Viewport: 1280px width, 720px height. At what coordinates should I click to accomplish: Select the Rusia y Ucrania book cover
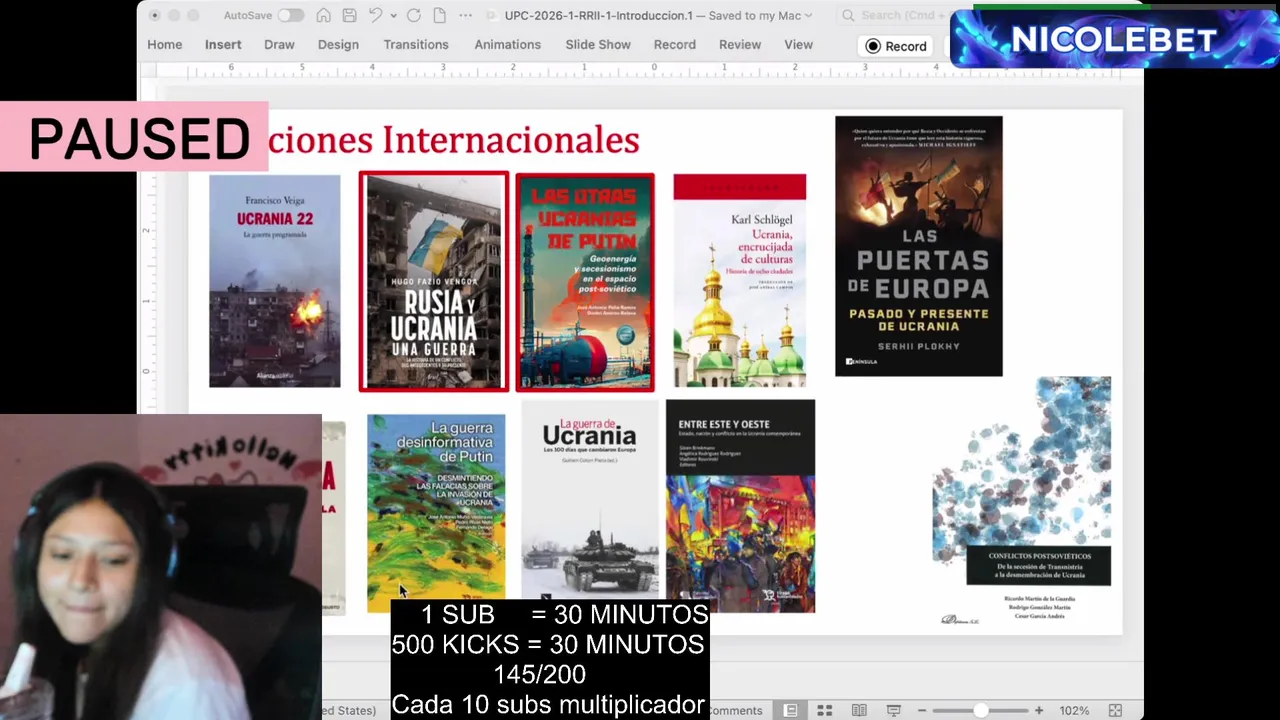click(x=434, y=281)
